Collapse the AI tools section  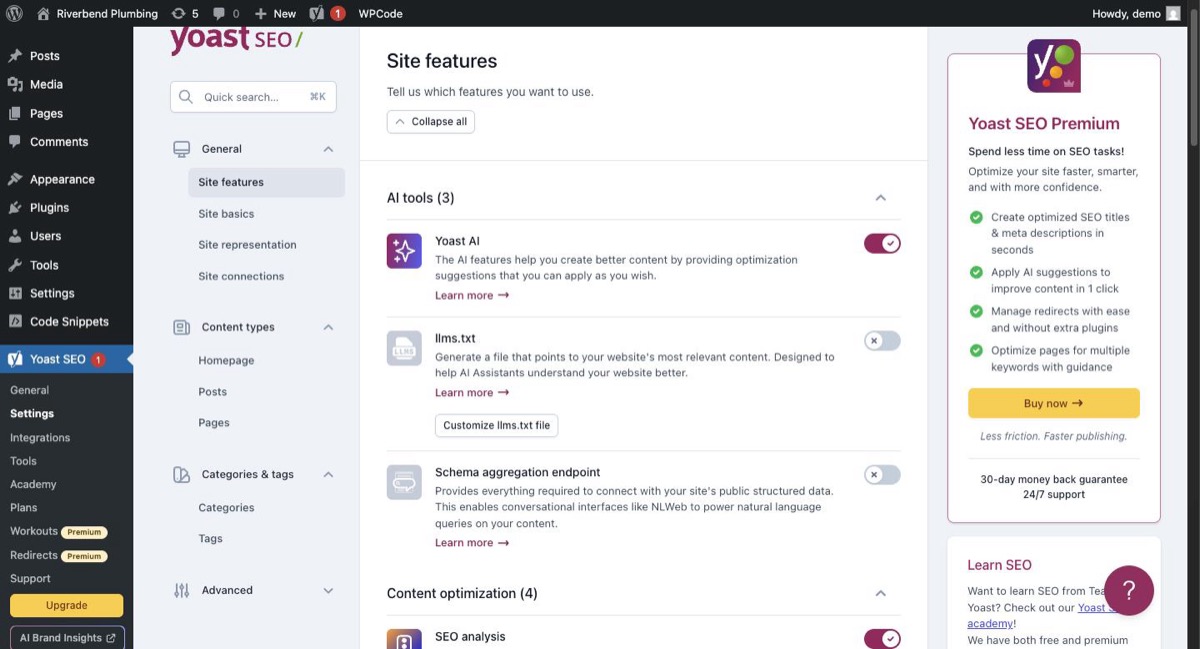(881, 198)
